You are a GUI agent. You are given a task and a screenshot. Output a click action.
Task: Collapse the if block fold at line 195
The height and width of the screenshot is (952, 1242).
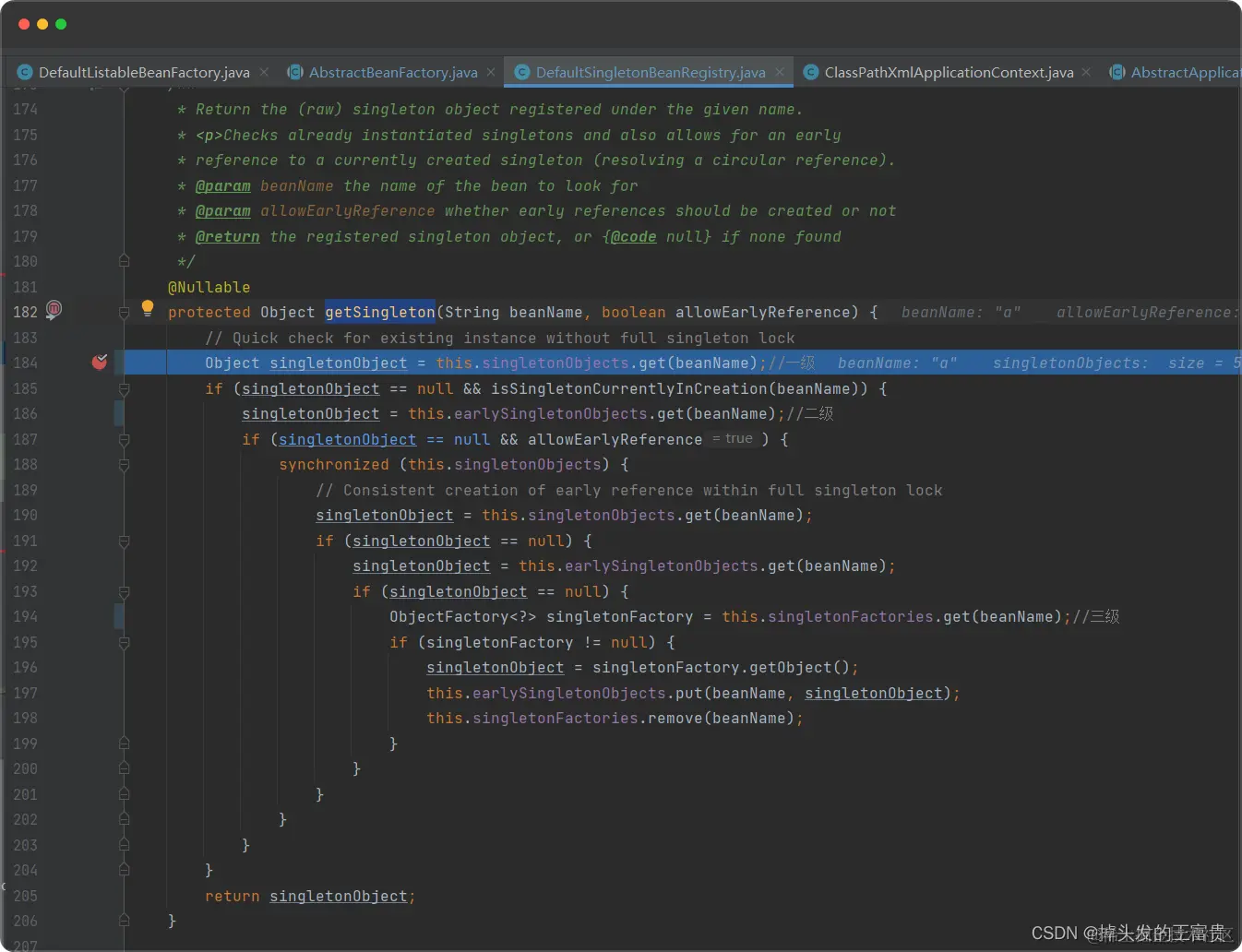coord(124,643)
